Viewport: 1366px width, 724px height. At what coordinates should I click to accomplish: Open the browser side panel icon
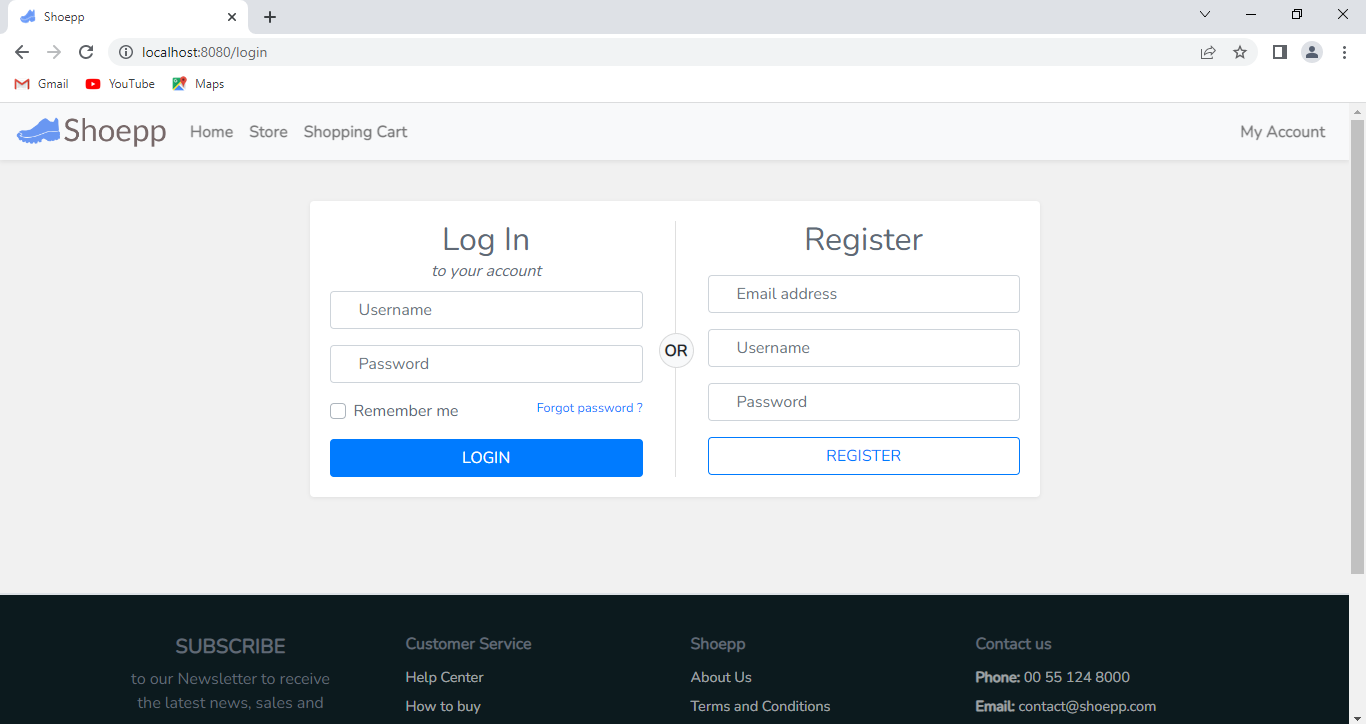(1279, 52)
